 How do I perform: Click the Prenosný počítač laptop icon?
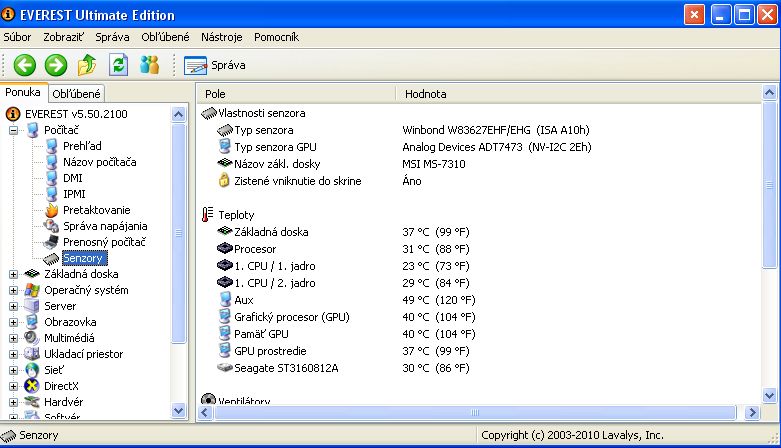pyautogui.click(x=51, y=242)
